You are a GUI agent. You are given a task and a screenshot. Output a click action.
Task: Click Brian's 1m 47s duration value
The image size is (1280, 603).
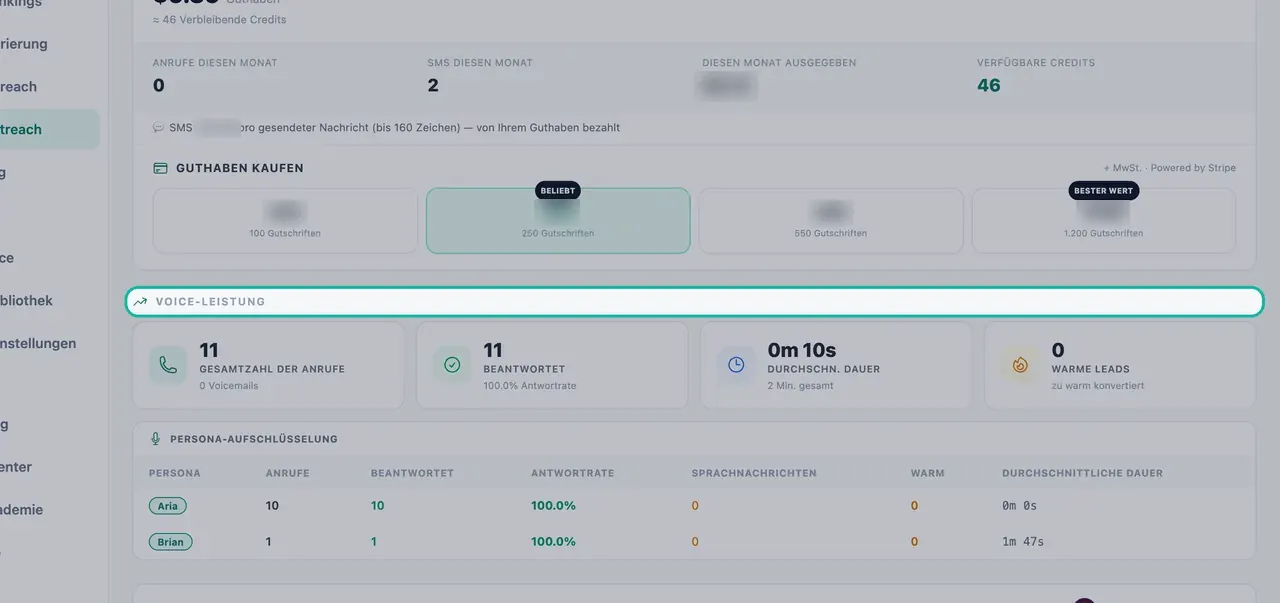click(1023, 542)
